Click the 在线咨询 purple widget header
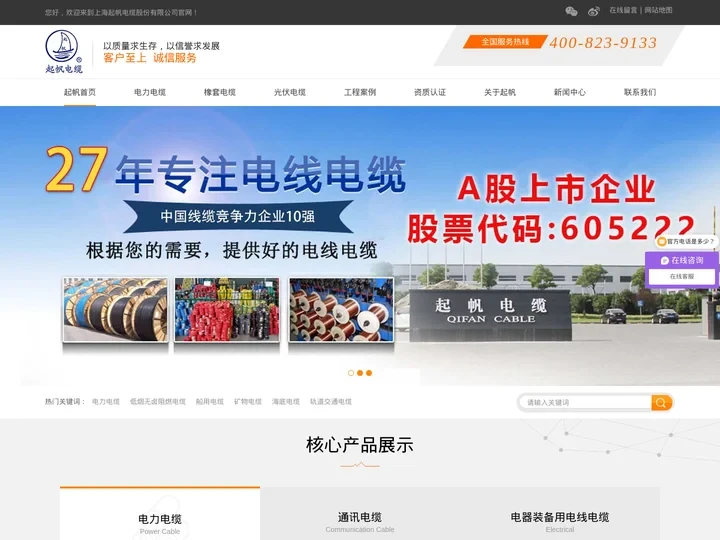This screenshot has width=720, height=540. [x=682, y=260]
